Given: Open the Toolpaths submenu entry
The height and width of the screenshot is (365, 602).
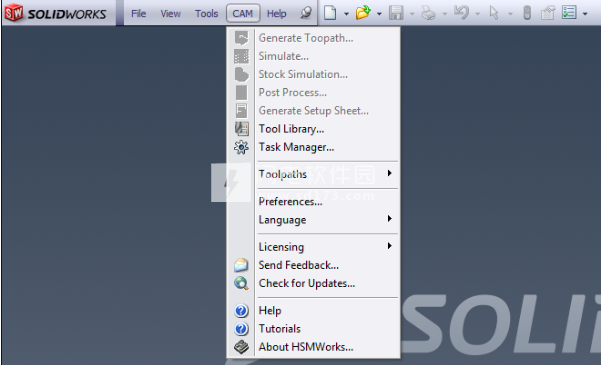Looking at the screenshot, I should [314, 174].
